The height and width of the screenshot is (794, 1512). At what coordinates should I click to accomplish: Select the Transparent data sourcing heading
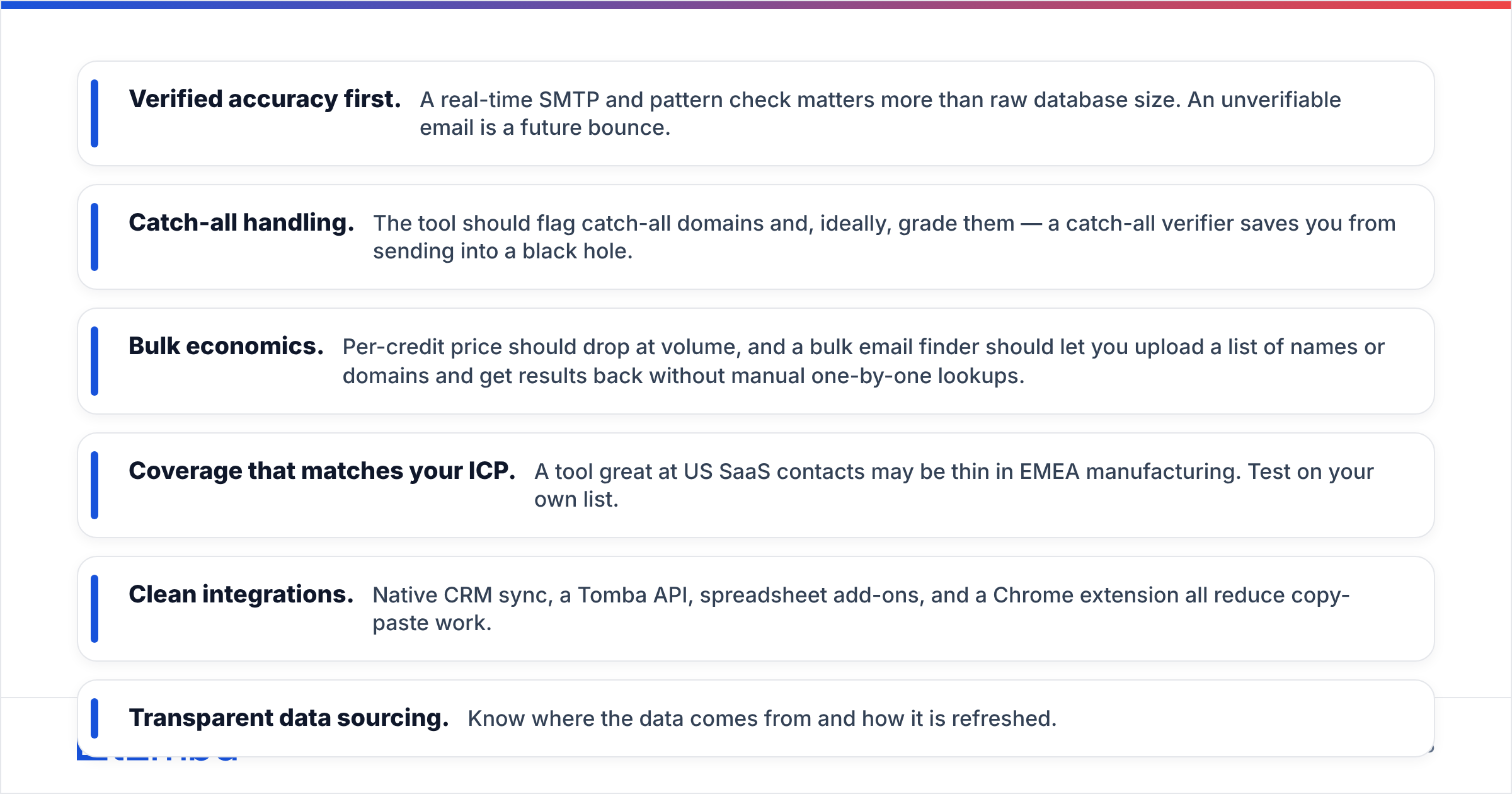289,718
